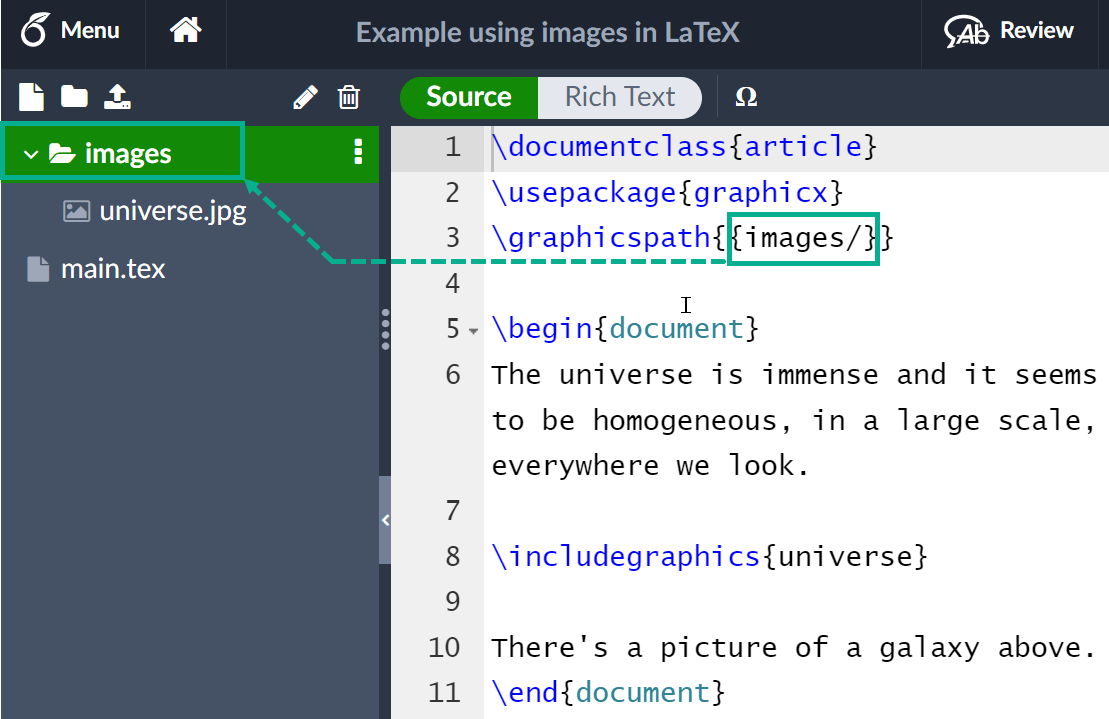
Task: Click the vertical dots panel resize handle
Action: click(x=385, y=329)
